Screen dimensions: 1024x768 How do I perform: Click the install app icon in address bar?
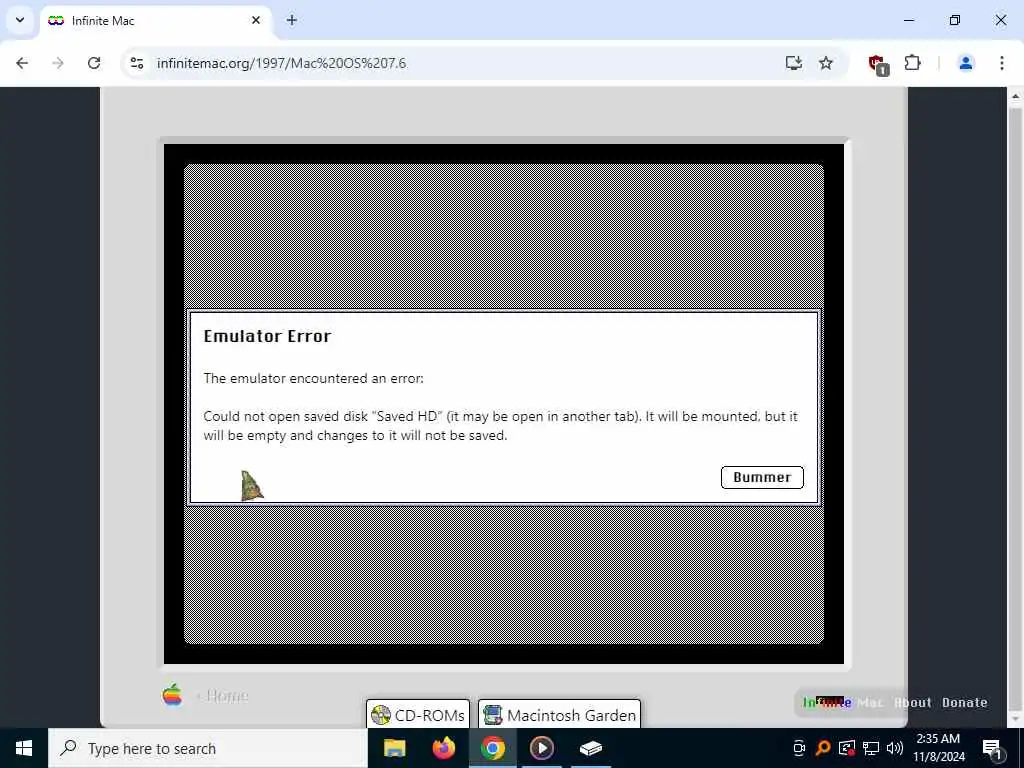coord(793,63)
